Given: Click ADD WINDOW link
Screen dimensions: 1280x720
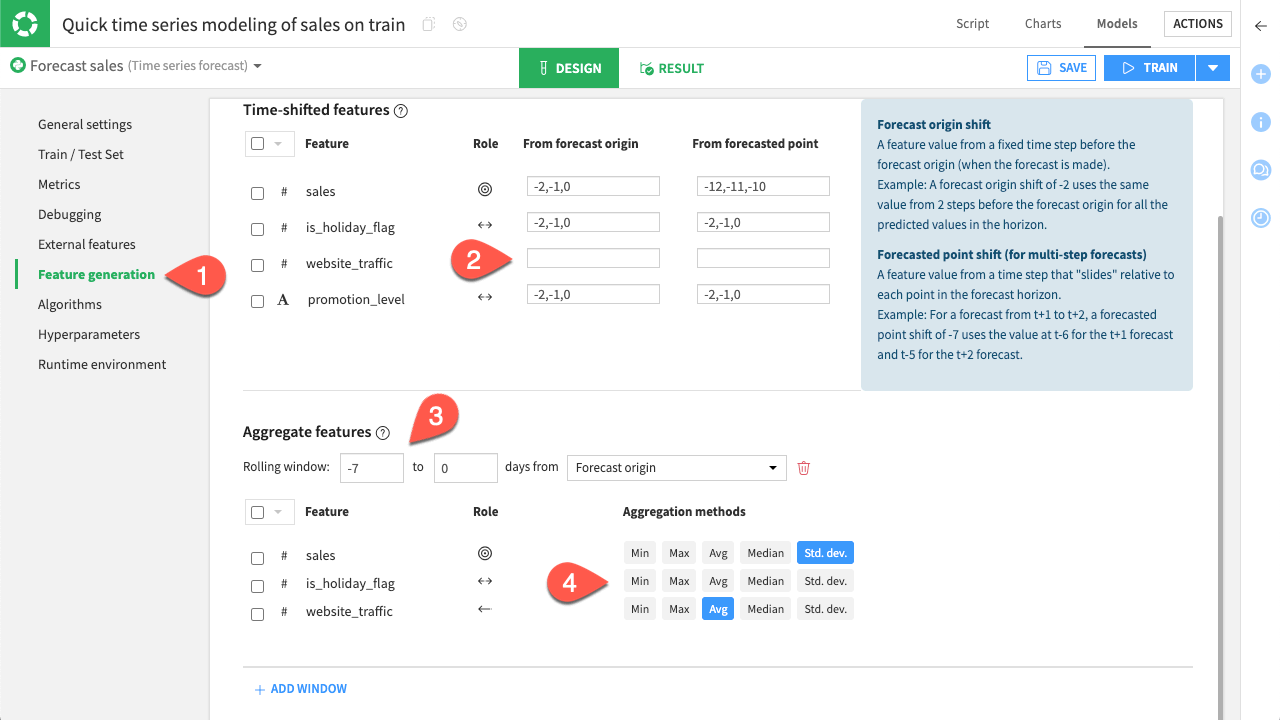Looking at the screenshot, I should (x=300, y=689).
